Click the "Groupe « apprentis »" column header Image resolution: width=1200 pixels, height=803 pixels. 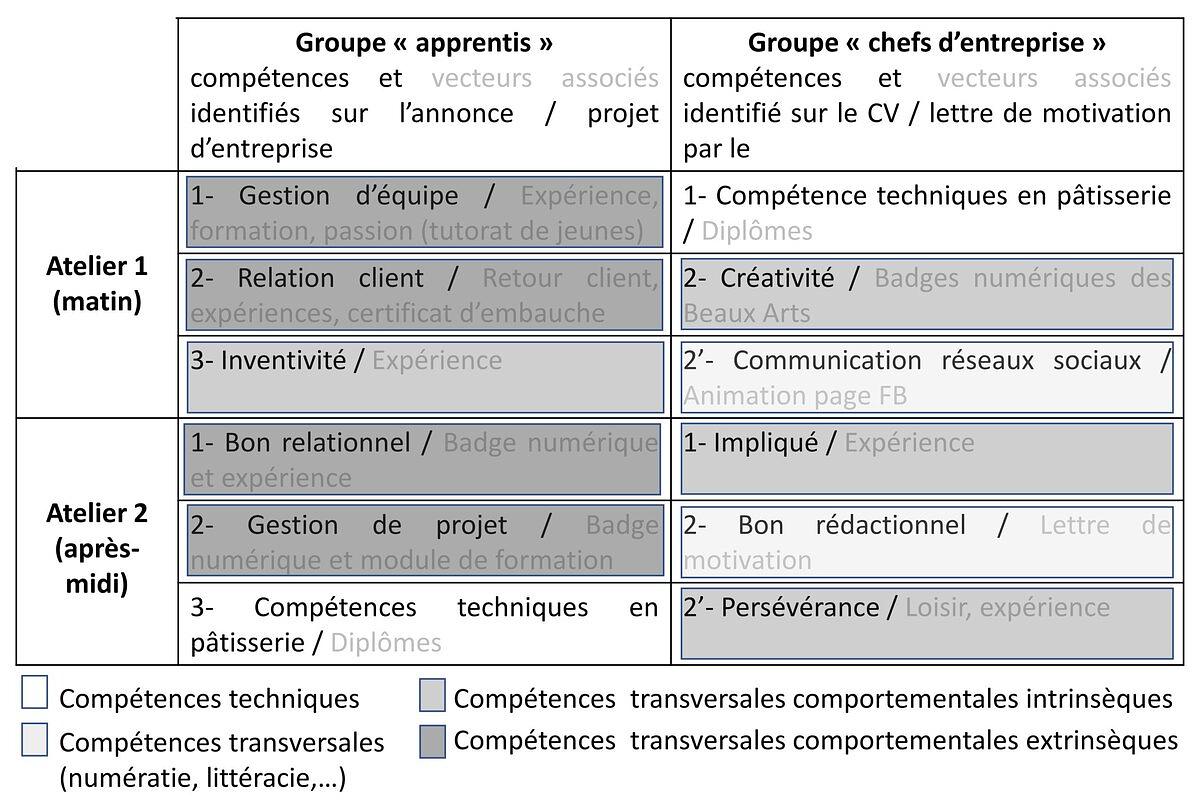(424, 43)
